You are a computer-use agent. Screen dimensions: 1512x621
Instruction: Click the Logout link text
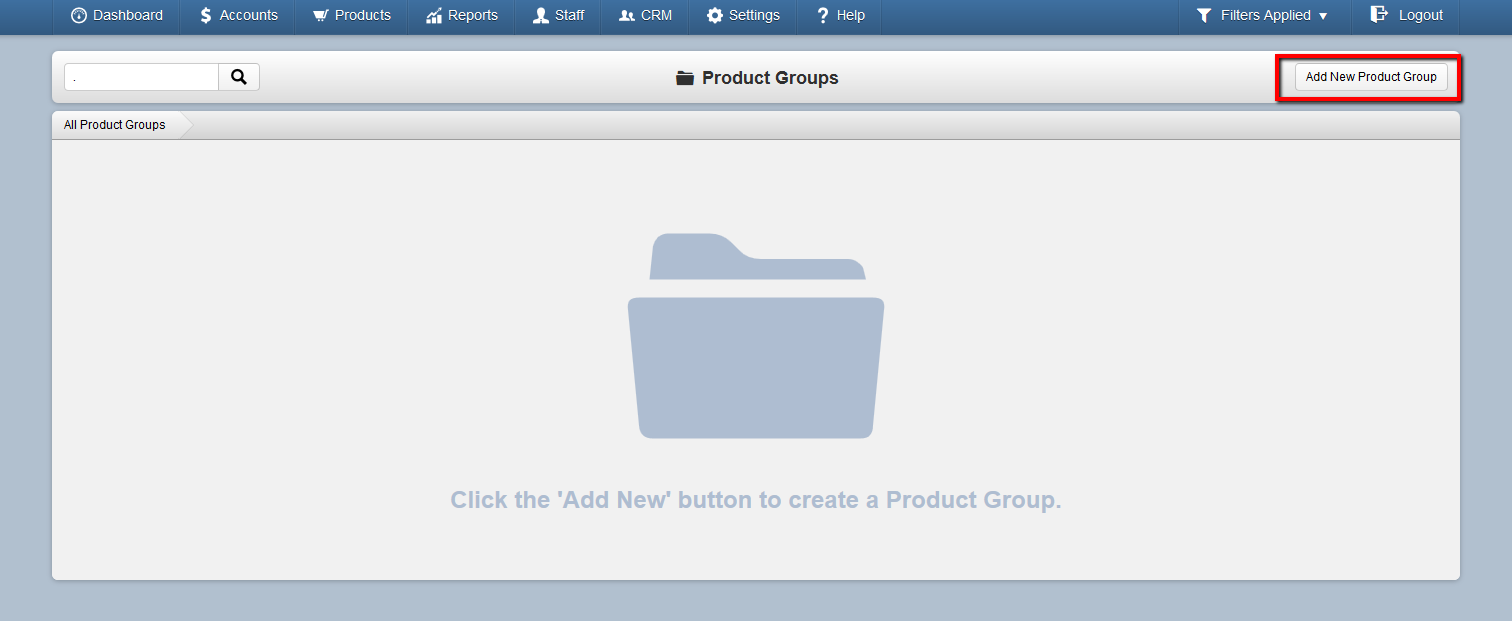coord(1421,15)
